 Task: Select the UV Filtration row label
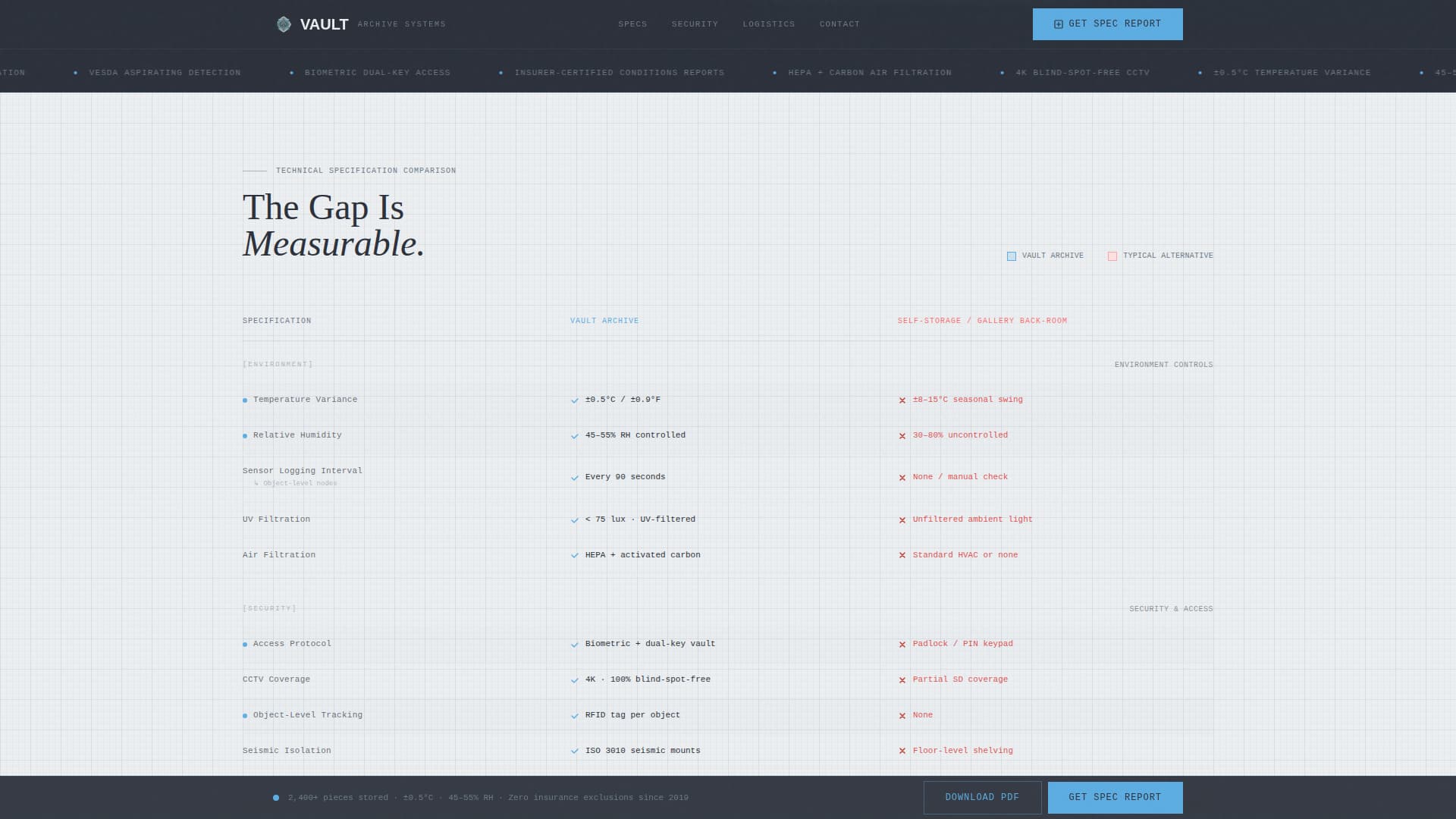point(276,519)
